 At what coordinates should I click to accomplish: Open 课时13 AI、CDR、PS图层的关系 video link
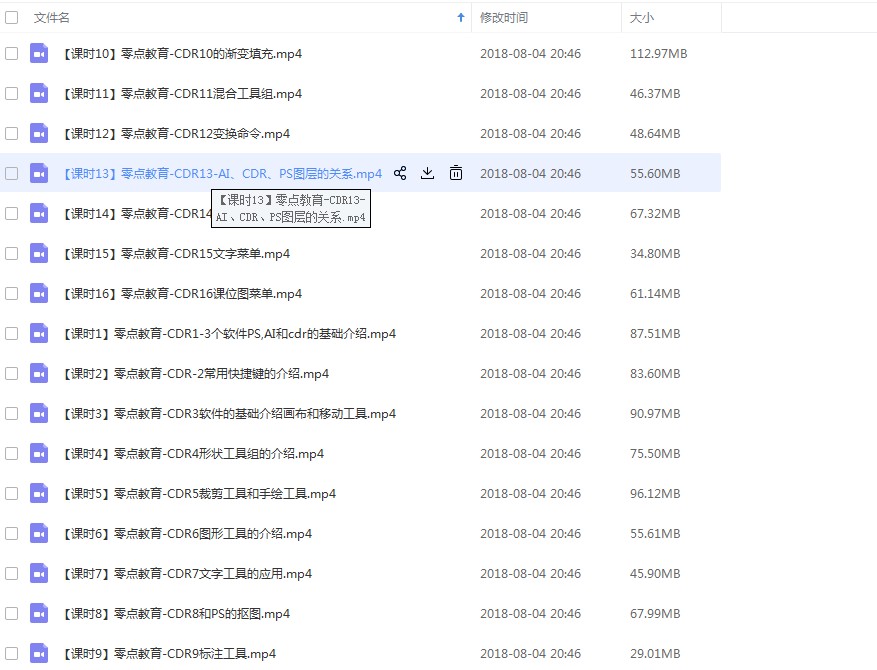[222, 173]
